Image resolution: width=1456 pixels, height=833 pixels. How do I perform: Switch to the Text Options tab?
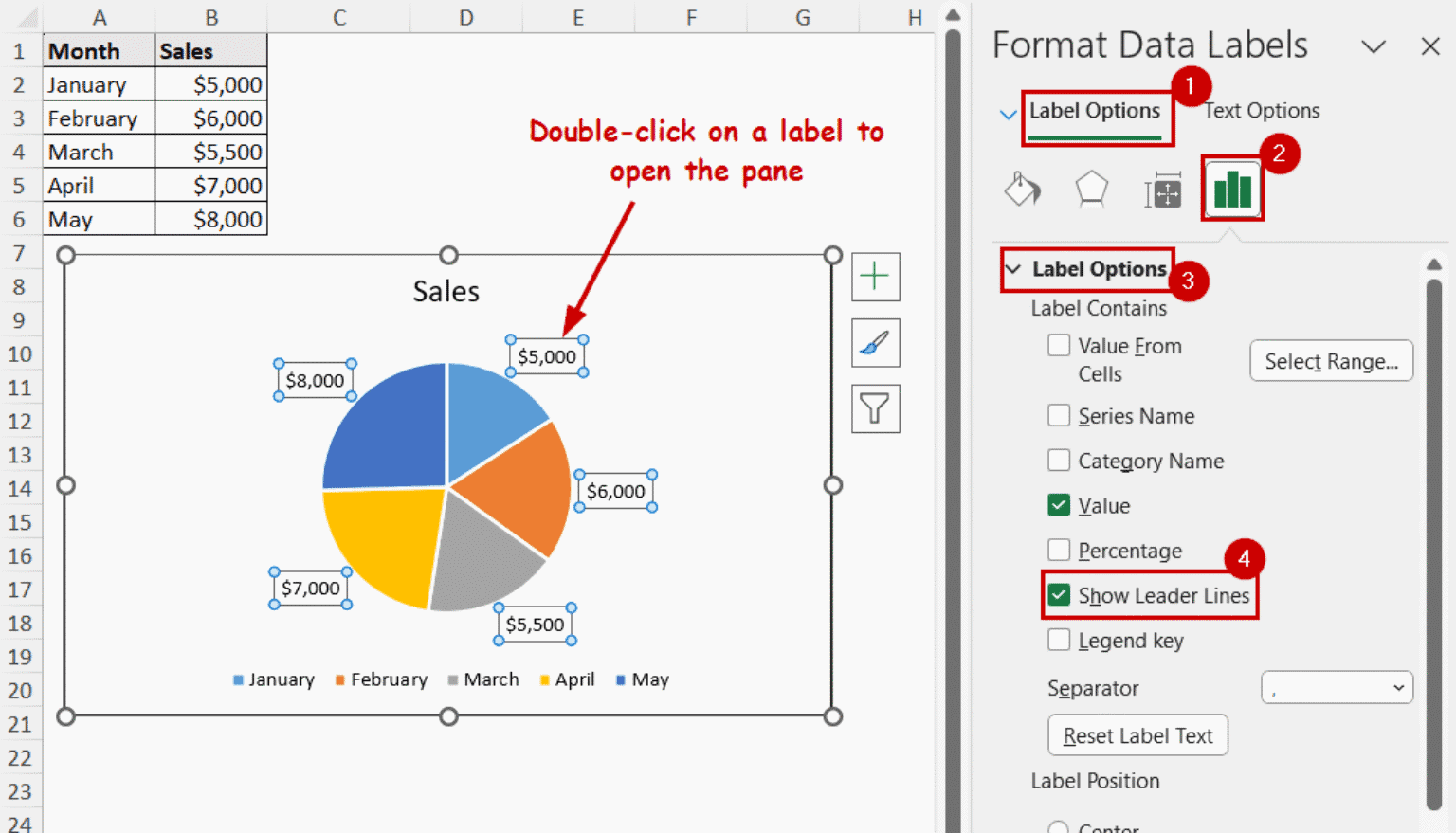[1262, 110]
